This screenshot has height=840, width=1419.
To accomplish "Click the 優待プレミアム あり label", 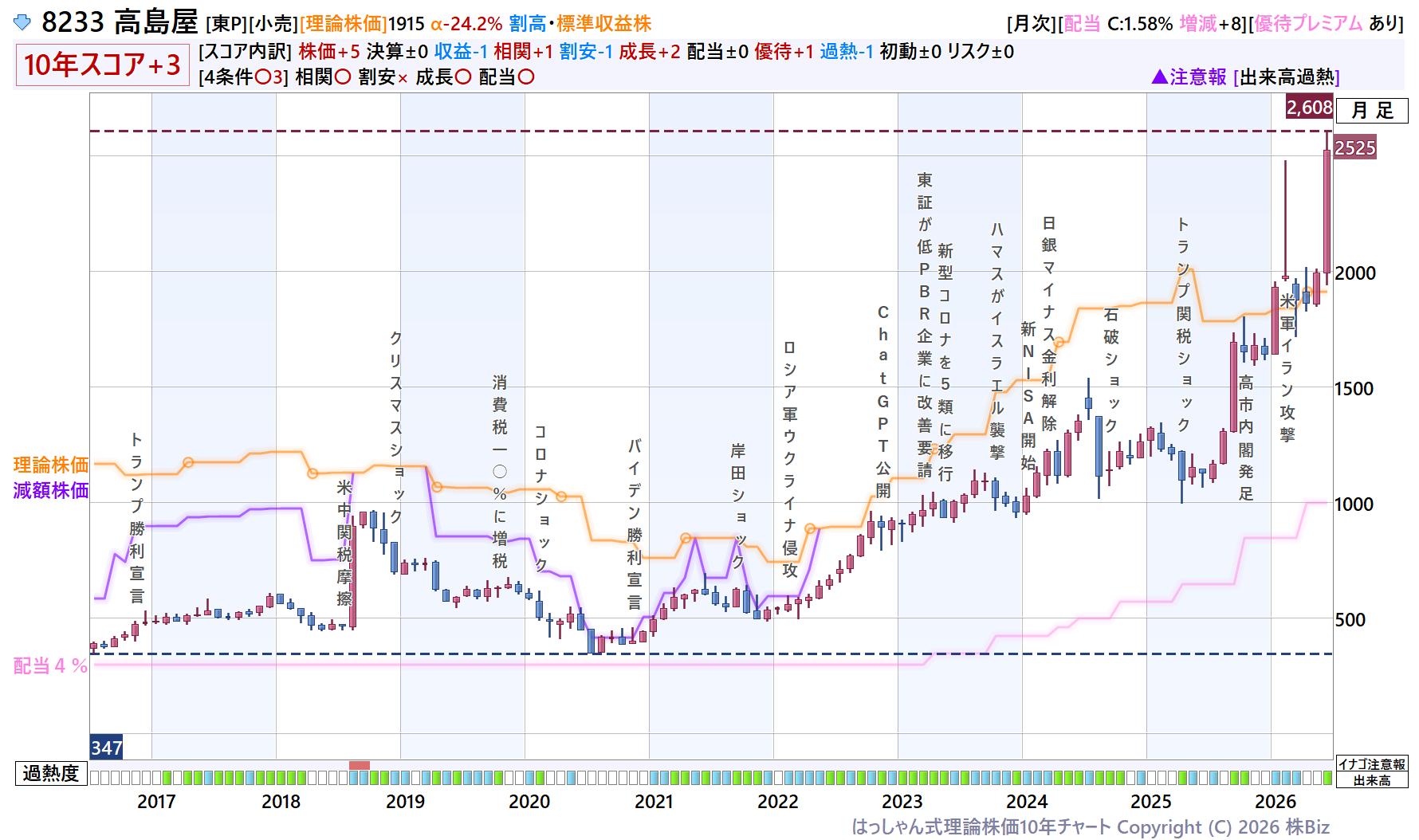I will (x=1328, y=24).
